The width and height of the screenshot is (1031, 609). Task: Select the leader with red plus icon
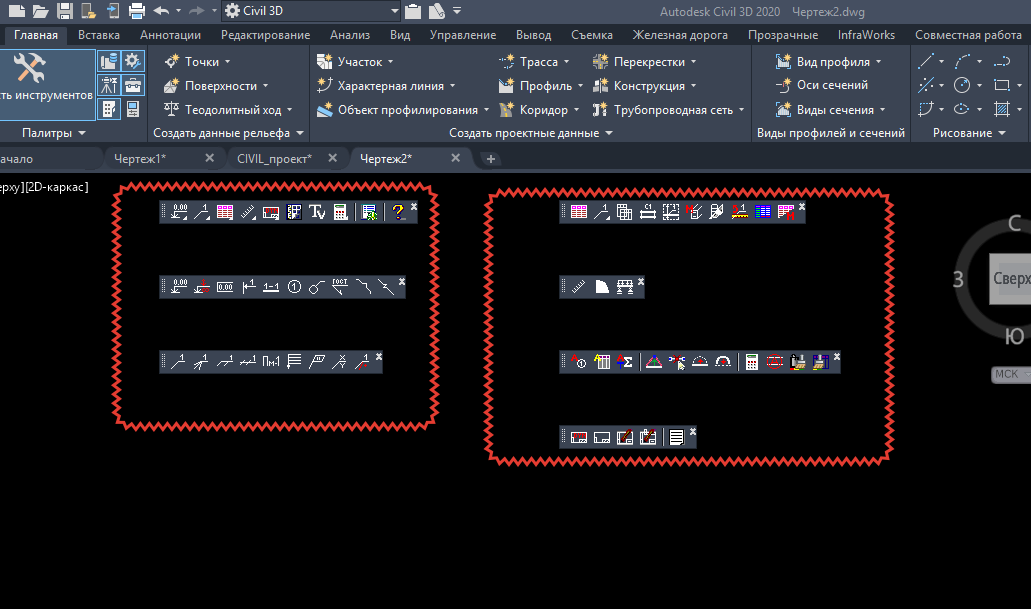point(362,362)
